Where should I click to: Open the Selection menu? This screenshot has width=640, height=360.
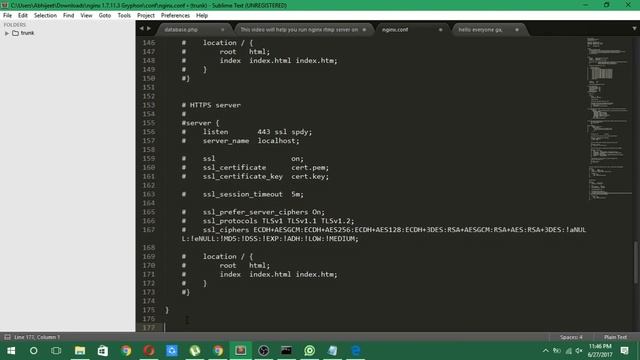(x=45, y=16)
